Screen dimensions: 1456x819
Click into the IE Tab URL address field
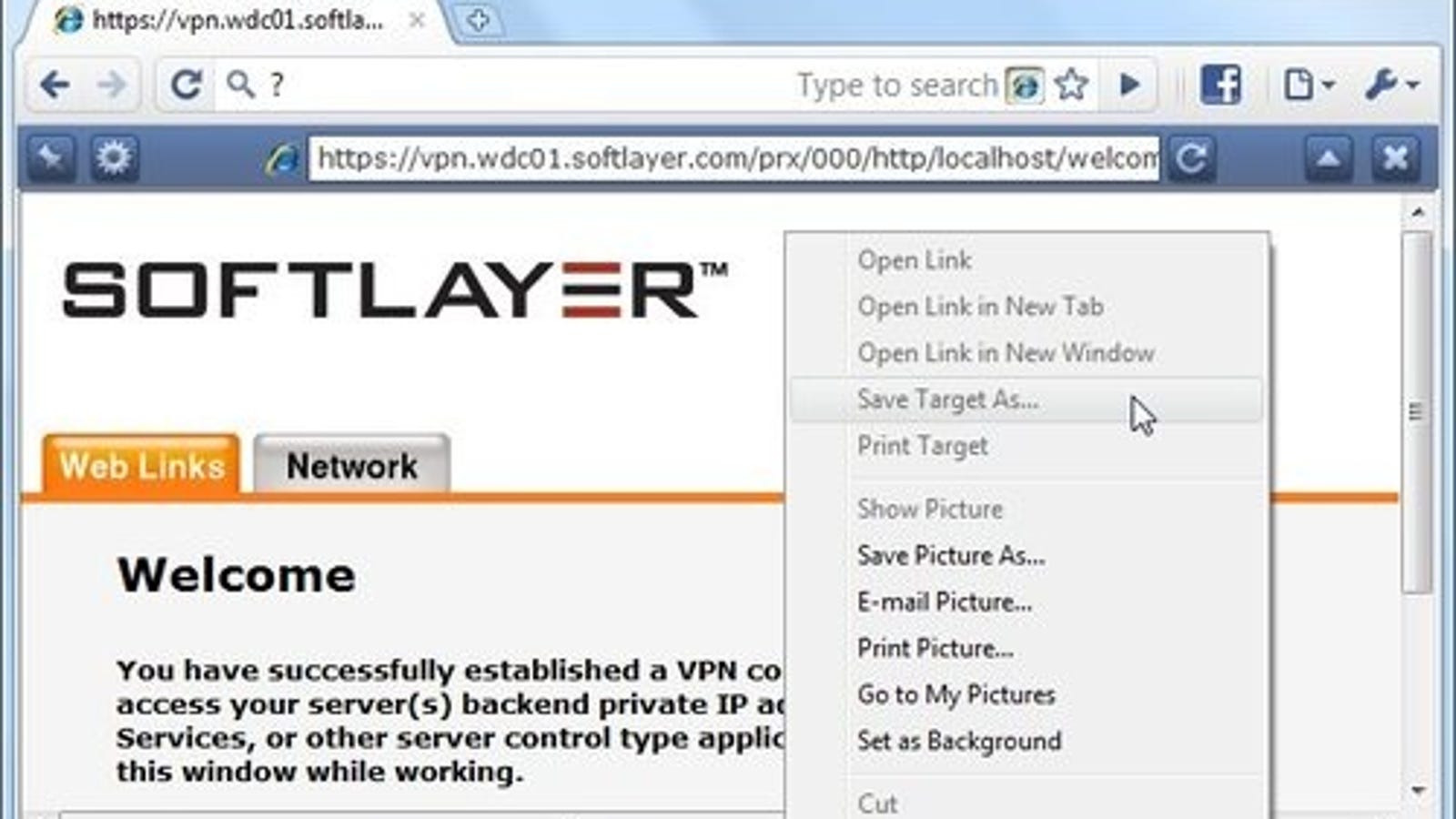[735, 158]
